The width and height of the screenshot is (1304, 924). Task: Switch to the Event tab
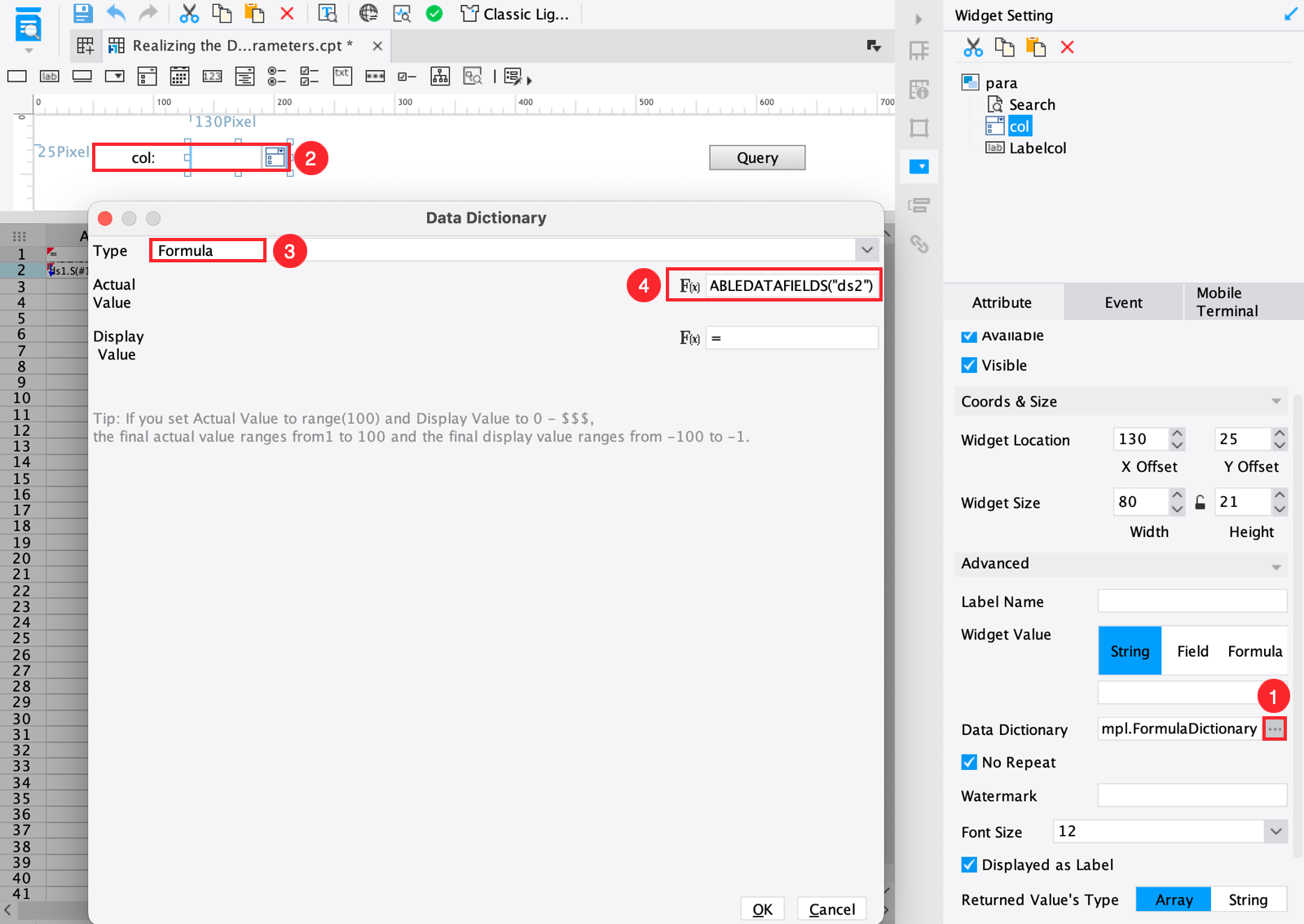click(1124, 302)
